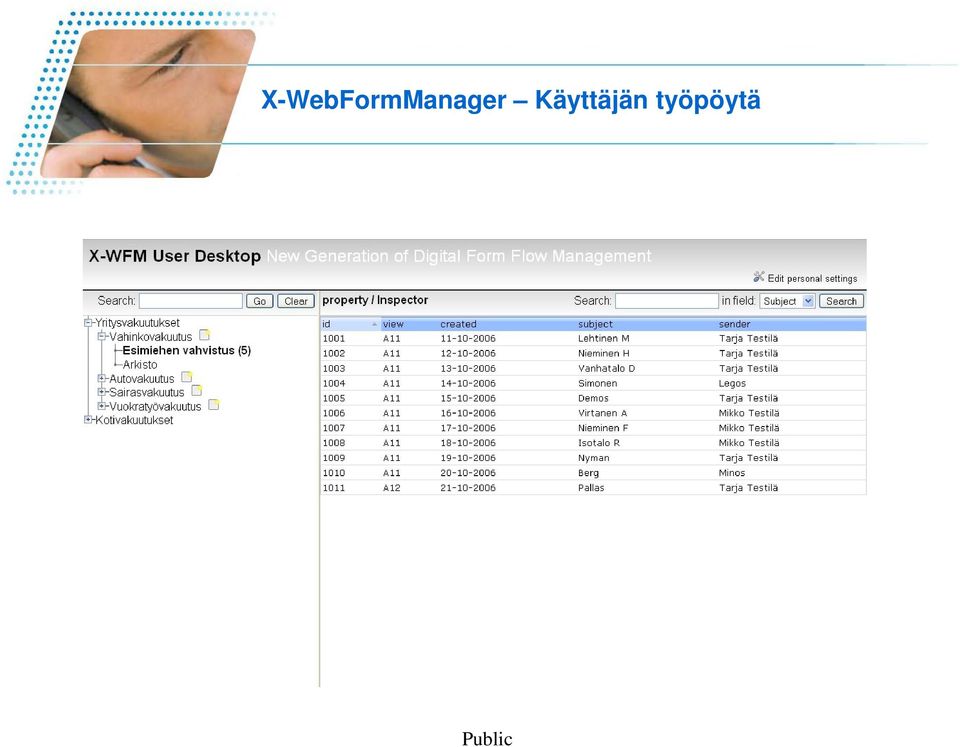Sort by the view column header
The height and width of the screenshot is (747, 960).
tap(393, 324)
